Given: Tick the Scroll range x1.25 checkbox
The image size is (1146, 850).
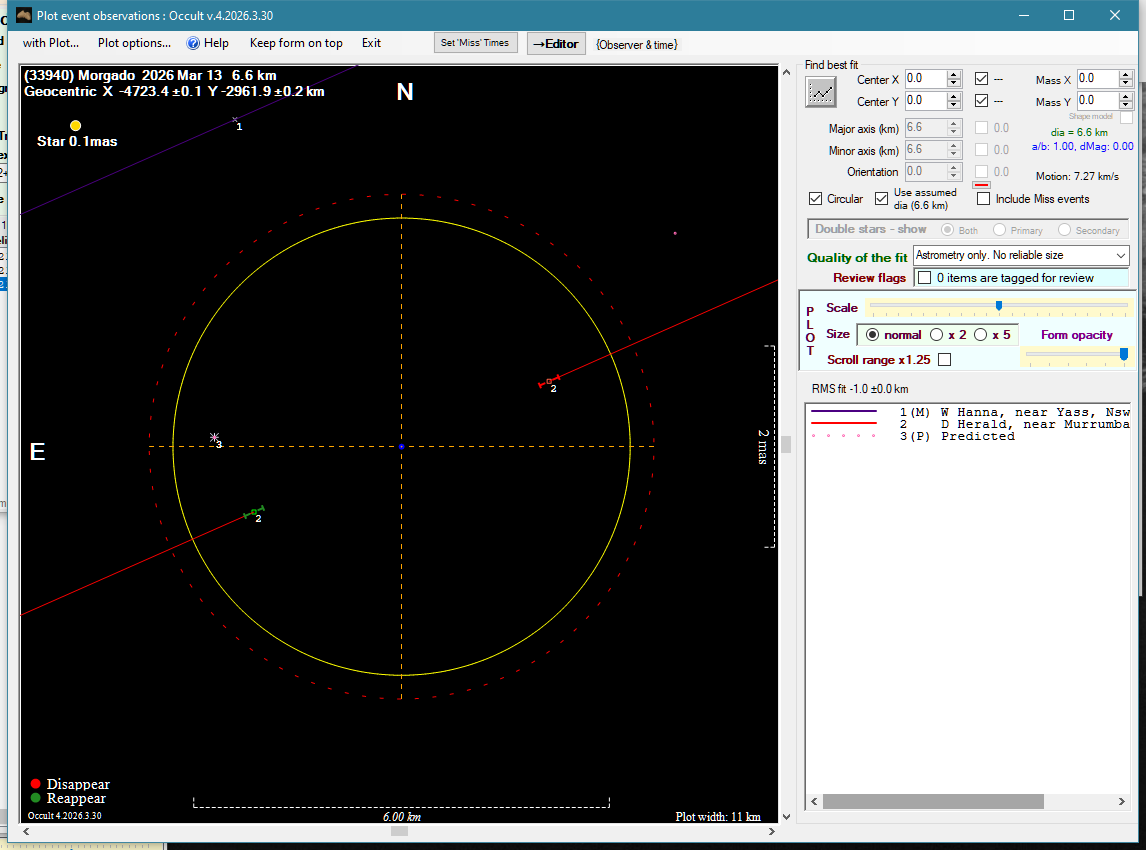Looking at the screenshot, I should [944, 360].
